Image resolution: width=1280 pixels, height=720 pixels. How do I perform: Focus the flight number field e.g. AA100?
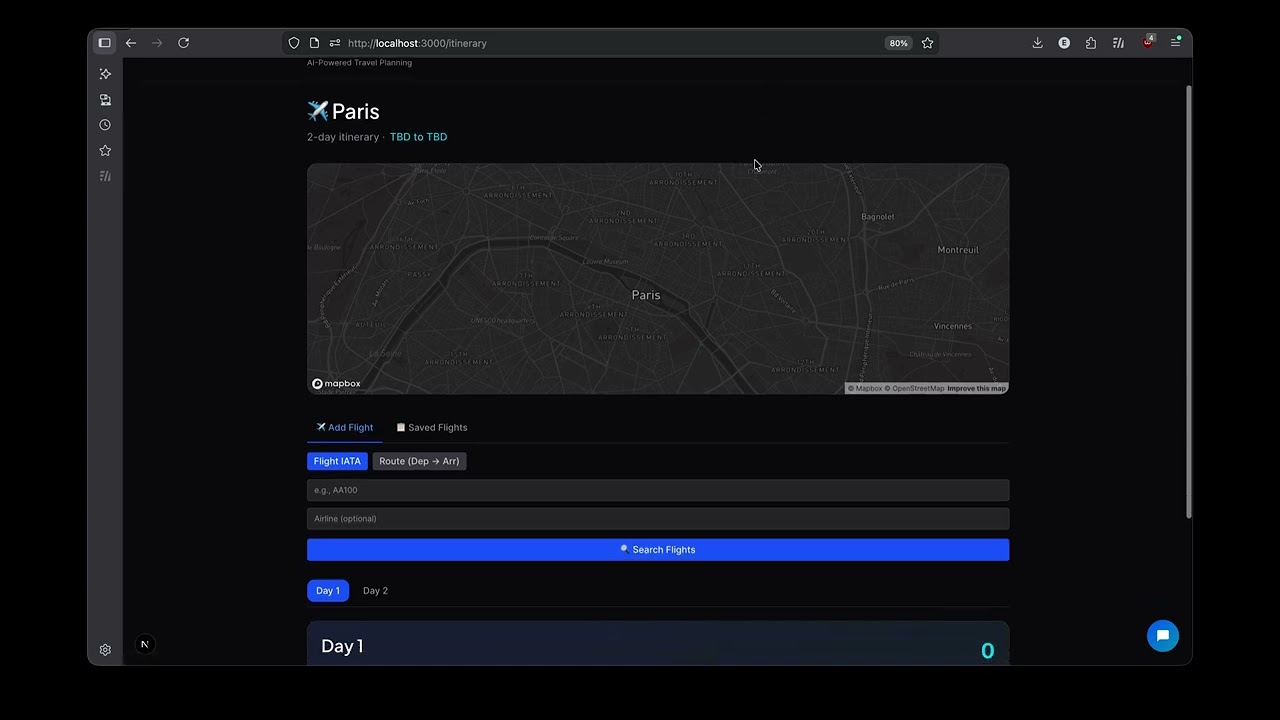[658, 490]
